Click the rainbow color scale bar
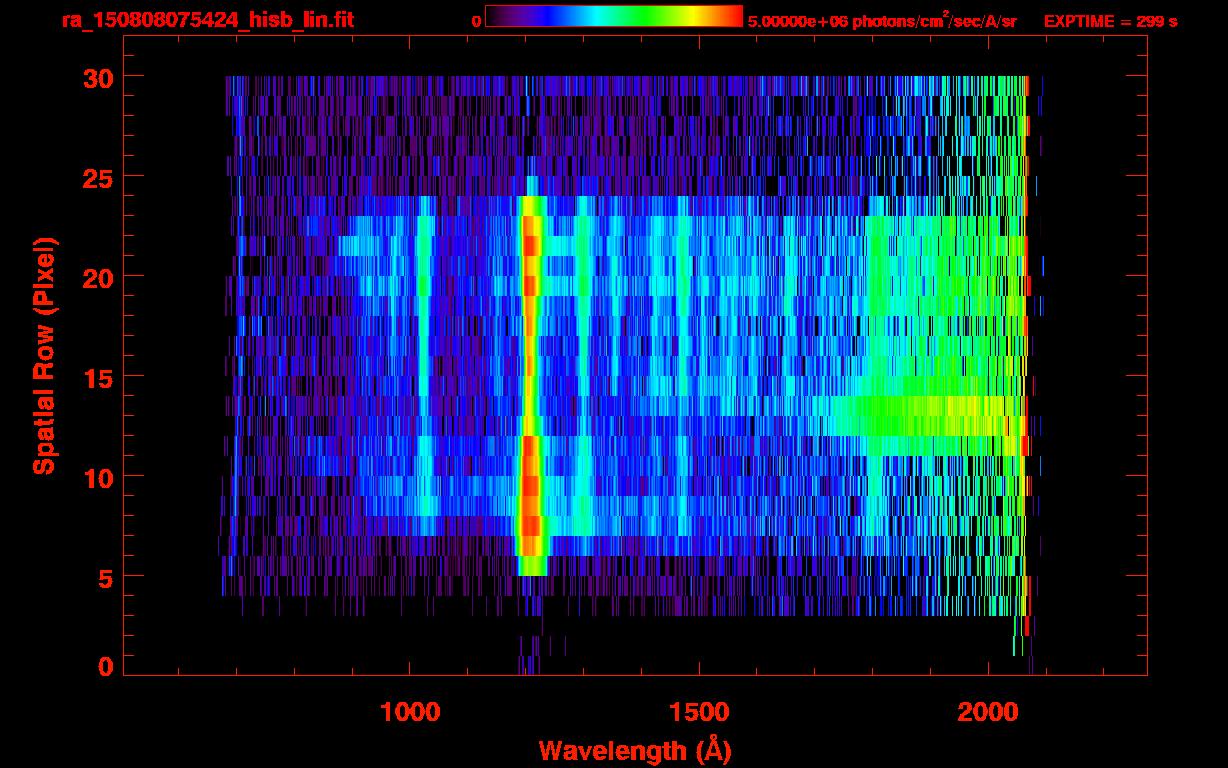 pos(613,16)
